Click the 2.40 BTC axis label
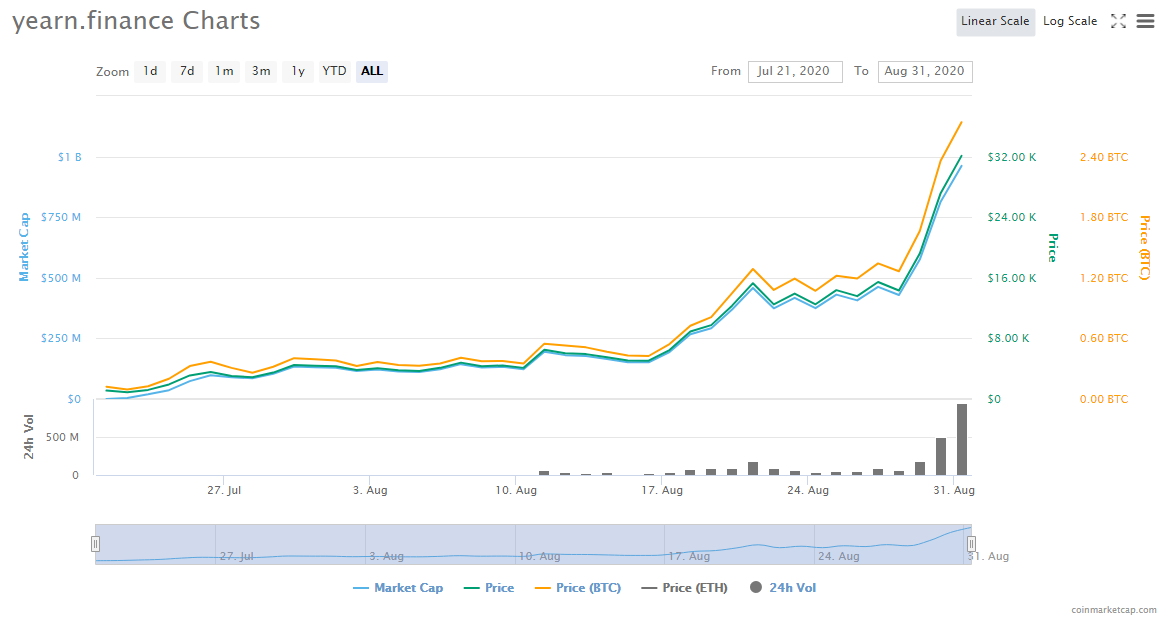Image resolution: width=1174 pixels, height=631 pixels. [x=1104, y=157]
